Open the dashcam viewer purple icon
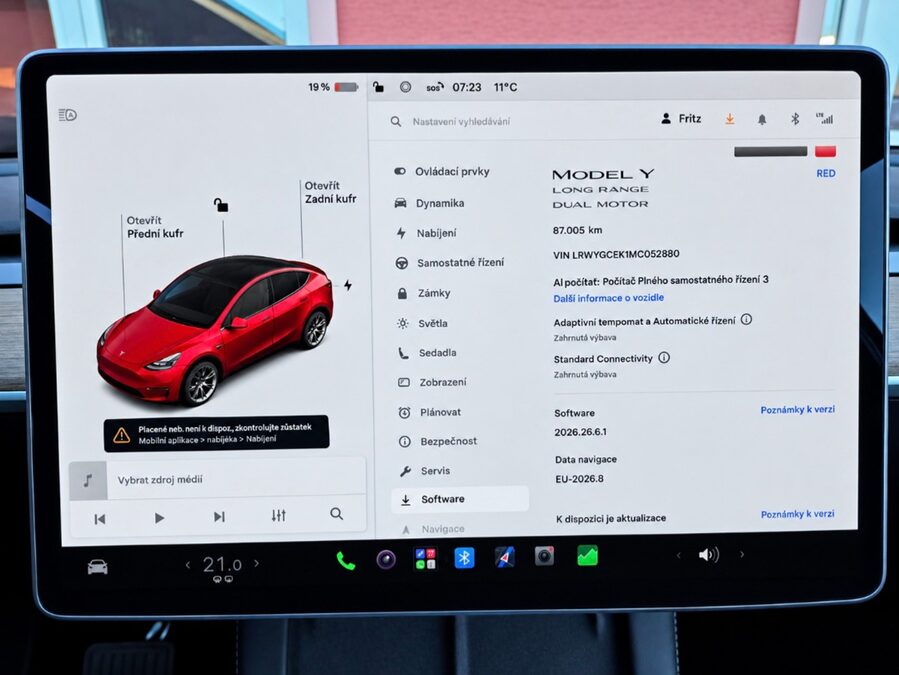The width and height of the screenshot is (899, 675). (x=386, y=559)
